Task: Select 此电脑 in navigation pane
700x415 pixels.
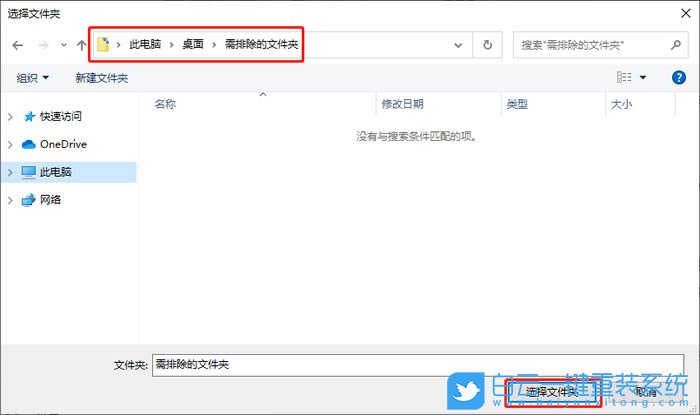Action: click(x=55, y=172)
